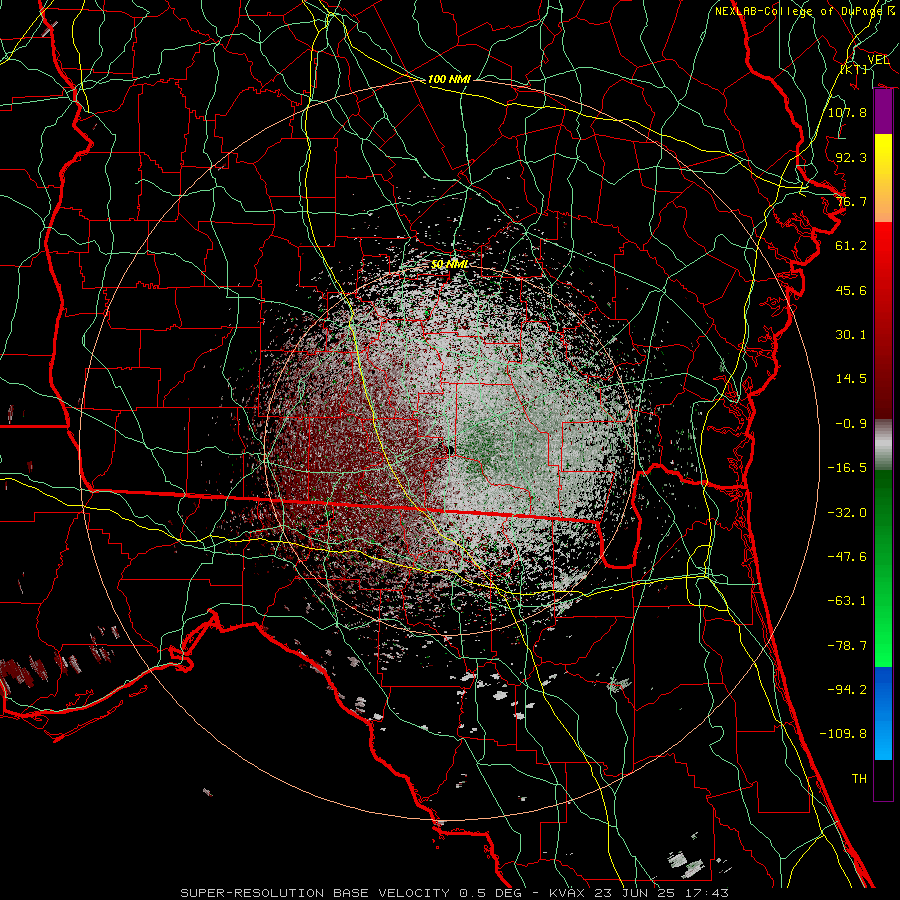The height and width of the screenshot is (900, 900).
Task: Click the 50 NMI range ring label
Action: click(x=450, y=264)
